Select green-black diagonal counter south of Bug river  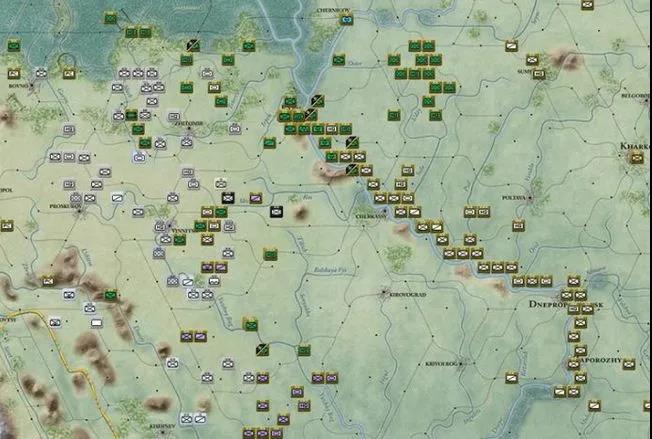pos(262,350)
